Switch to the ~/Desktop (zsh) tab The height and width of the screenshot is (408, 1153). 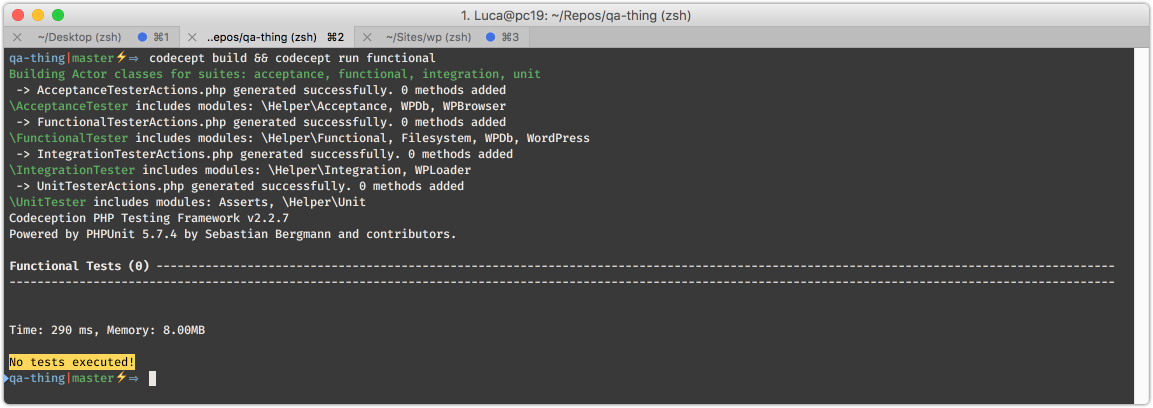click(91, 37)
